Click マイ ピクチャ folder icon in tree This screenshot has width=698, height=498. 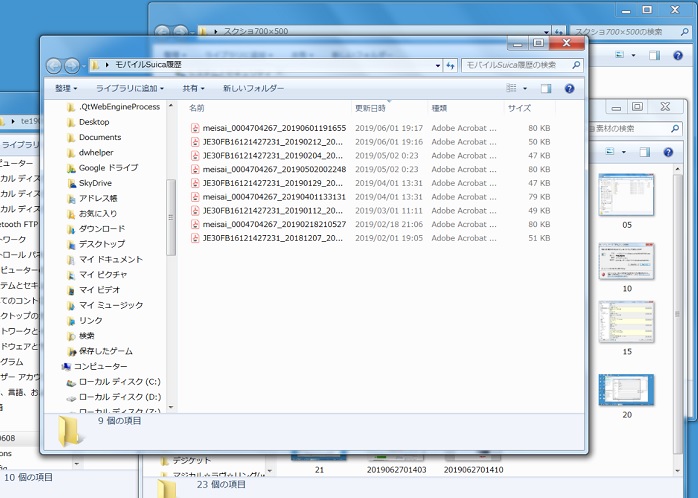coord(71,275)
